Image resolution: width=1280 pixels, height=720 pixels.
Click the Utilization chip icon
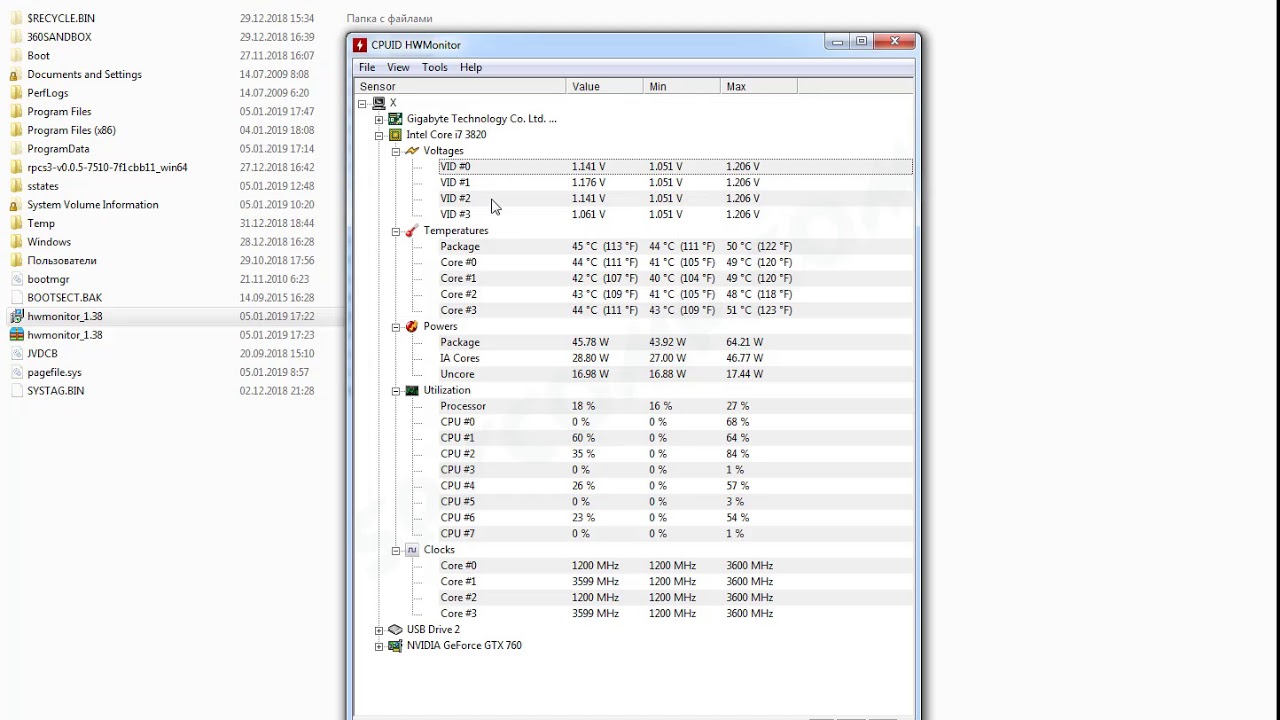click(x=412, y=391)
